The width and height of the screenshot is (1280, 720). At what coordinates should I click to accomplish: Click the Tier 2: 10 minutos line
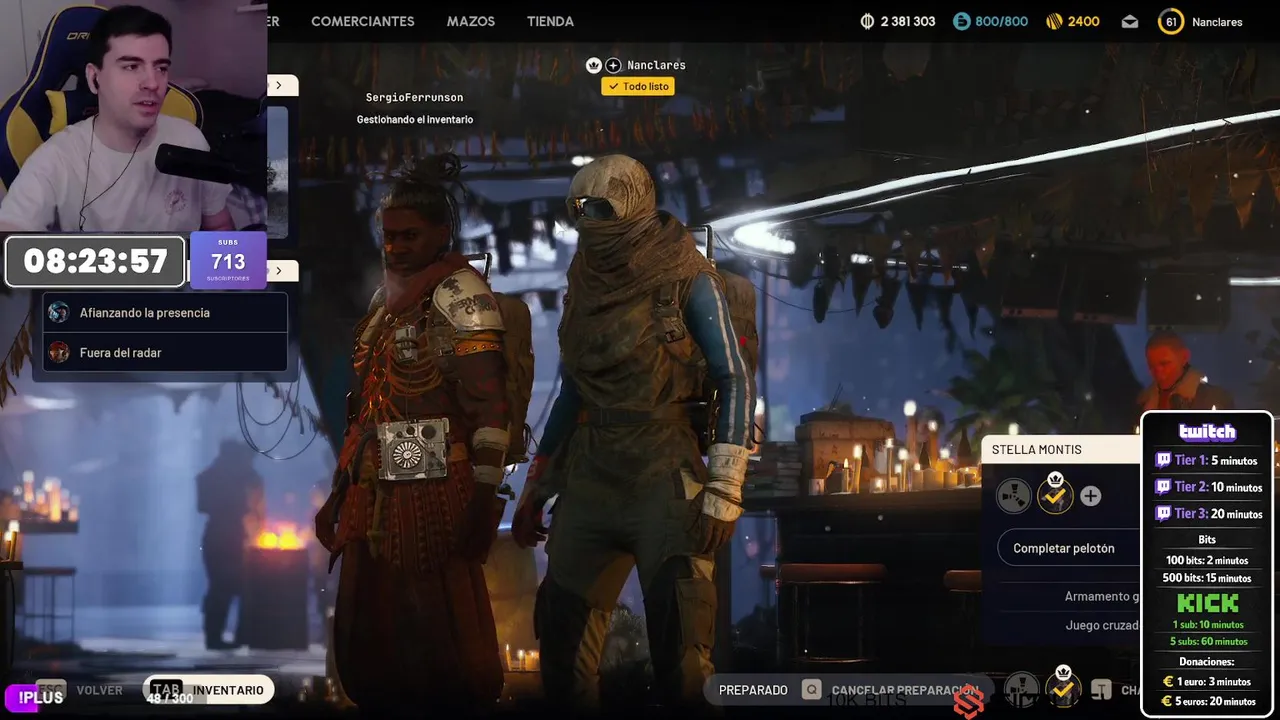[x=1207, y=487]
